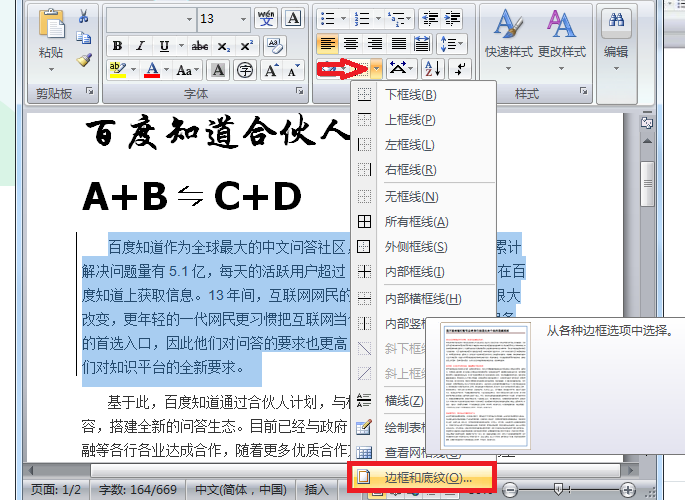The image size is (685, 500).
Task: Apply character shading gray A icon
Action: (x=218, y=70)
